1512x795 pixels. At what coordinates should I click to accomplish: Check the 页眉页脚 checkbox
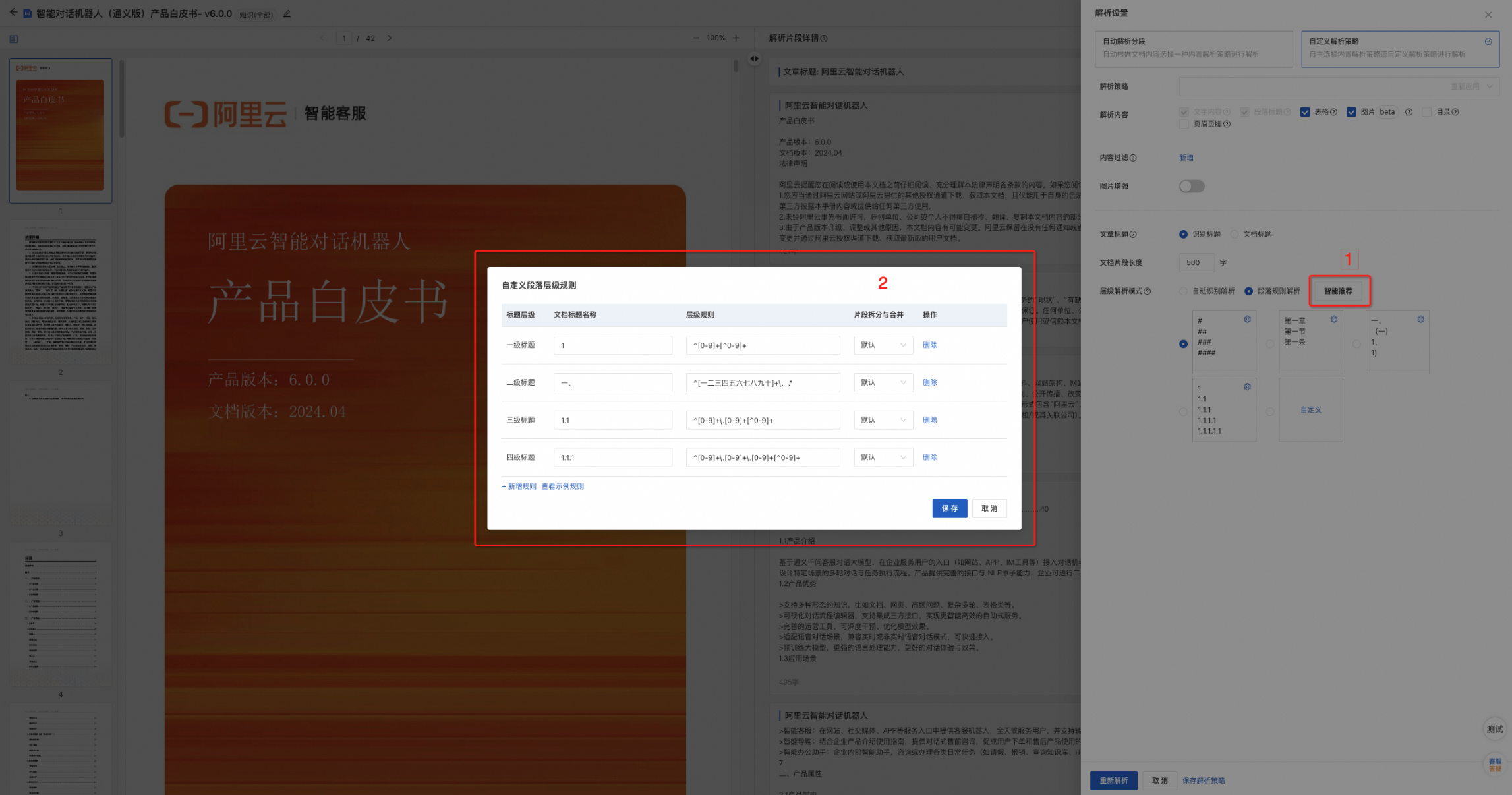coord(1184,124)
